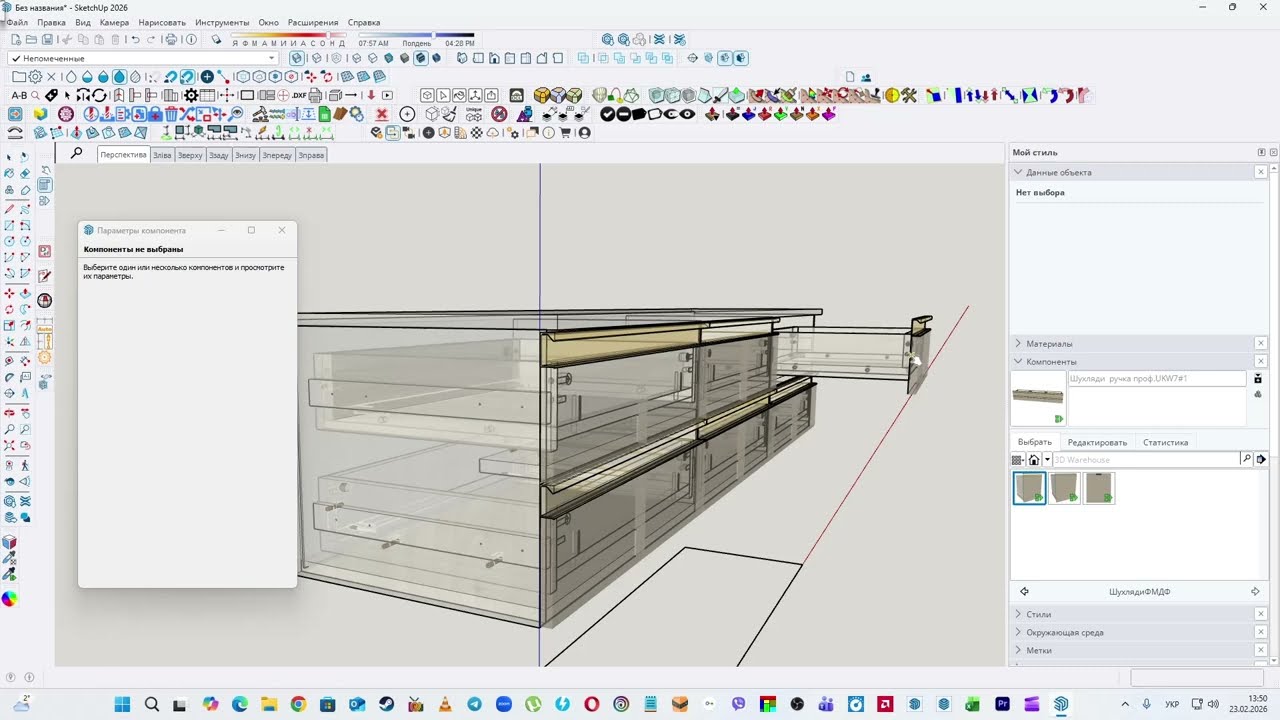Open the Камера menu
The height and width of the screenshot is (720, 1280).
pyautogui.click(x=114, y=22)
